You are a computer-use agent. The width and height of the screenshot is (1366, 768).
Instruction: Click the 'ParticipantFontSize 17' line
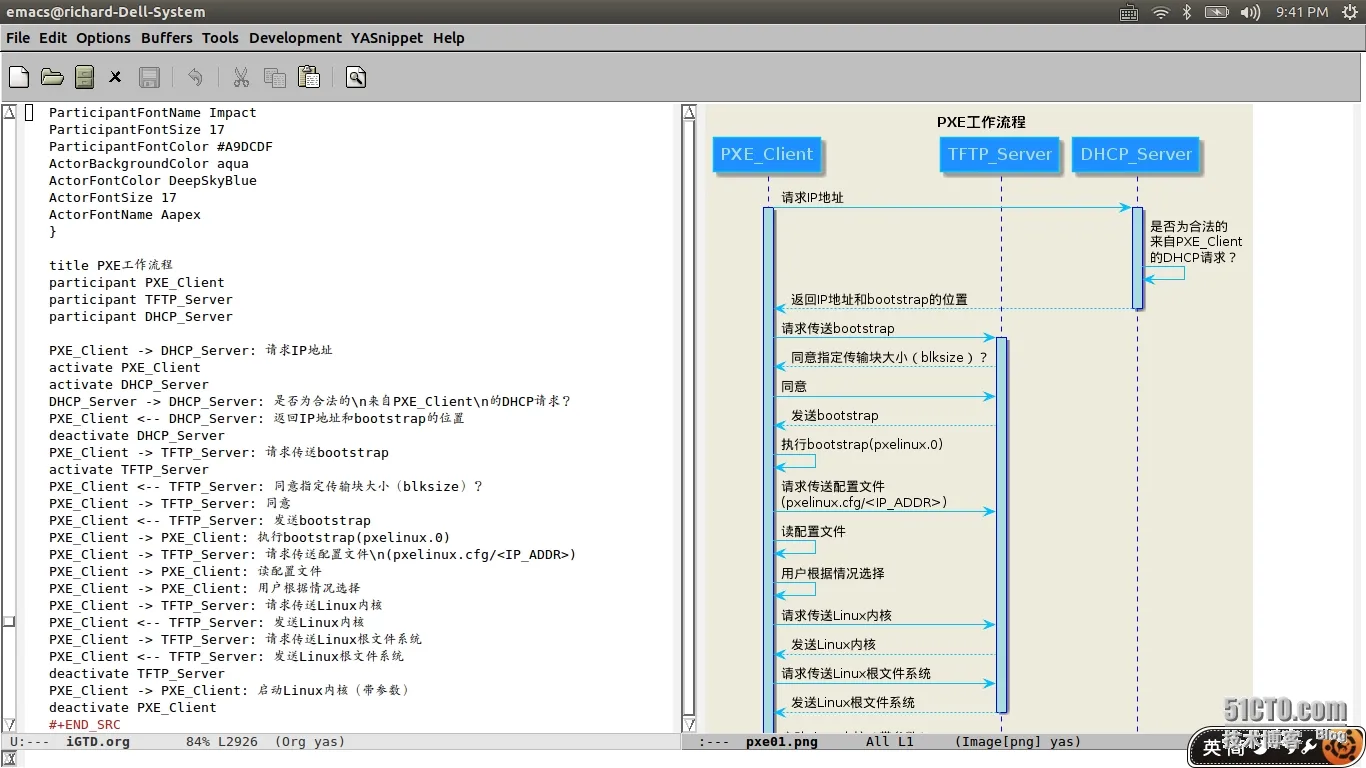tap(136, 130)
